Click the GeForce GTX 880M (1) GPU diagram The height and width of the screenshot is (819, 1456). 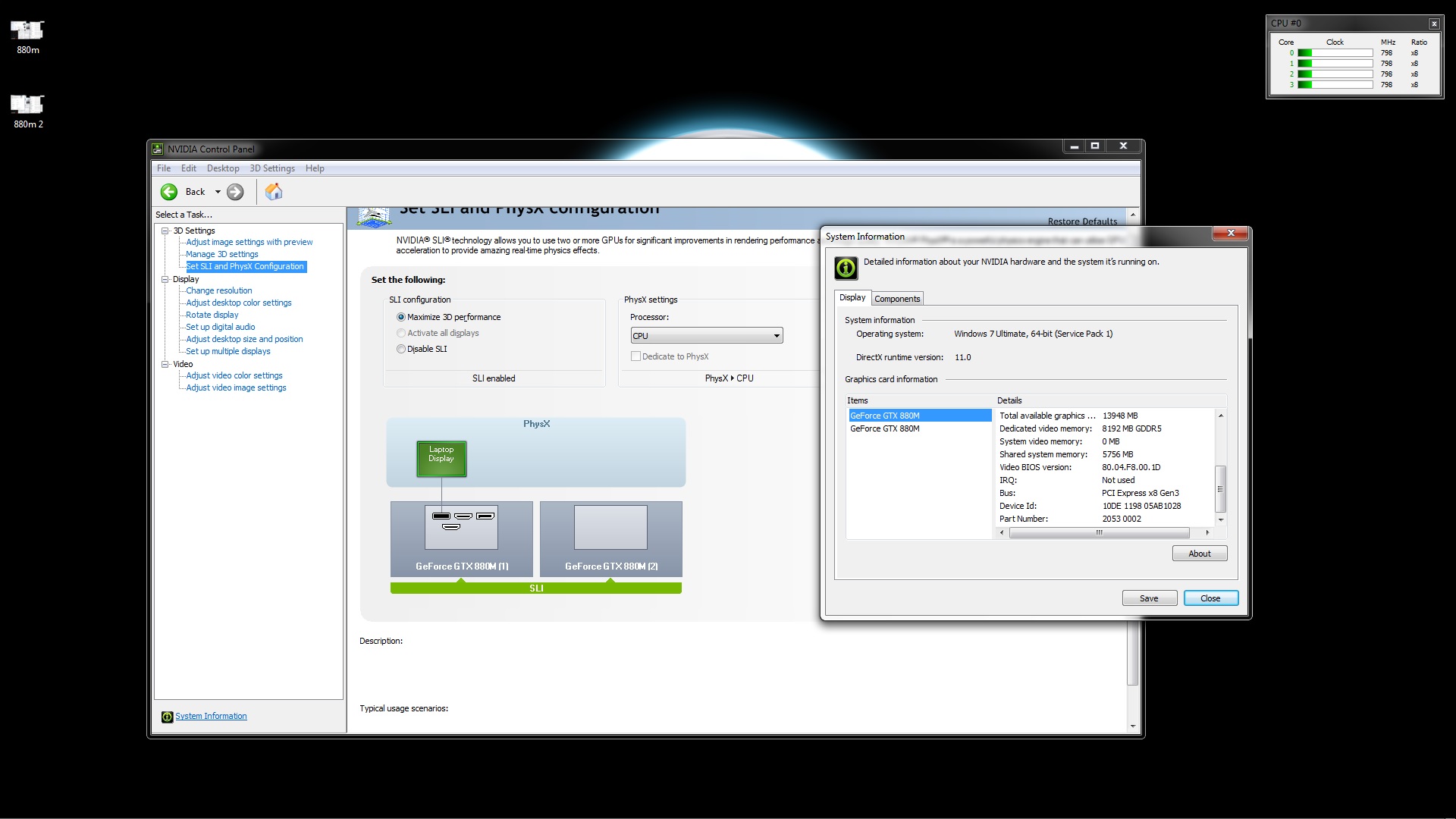[x=461, y=538]
